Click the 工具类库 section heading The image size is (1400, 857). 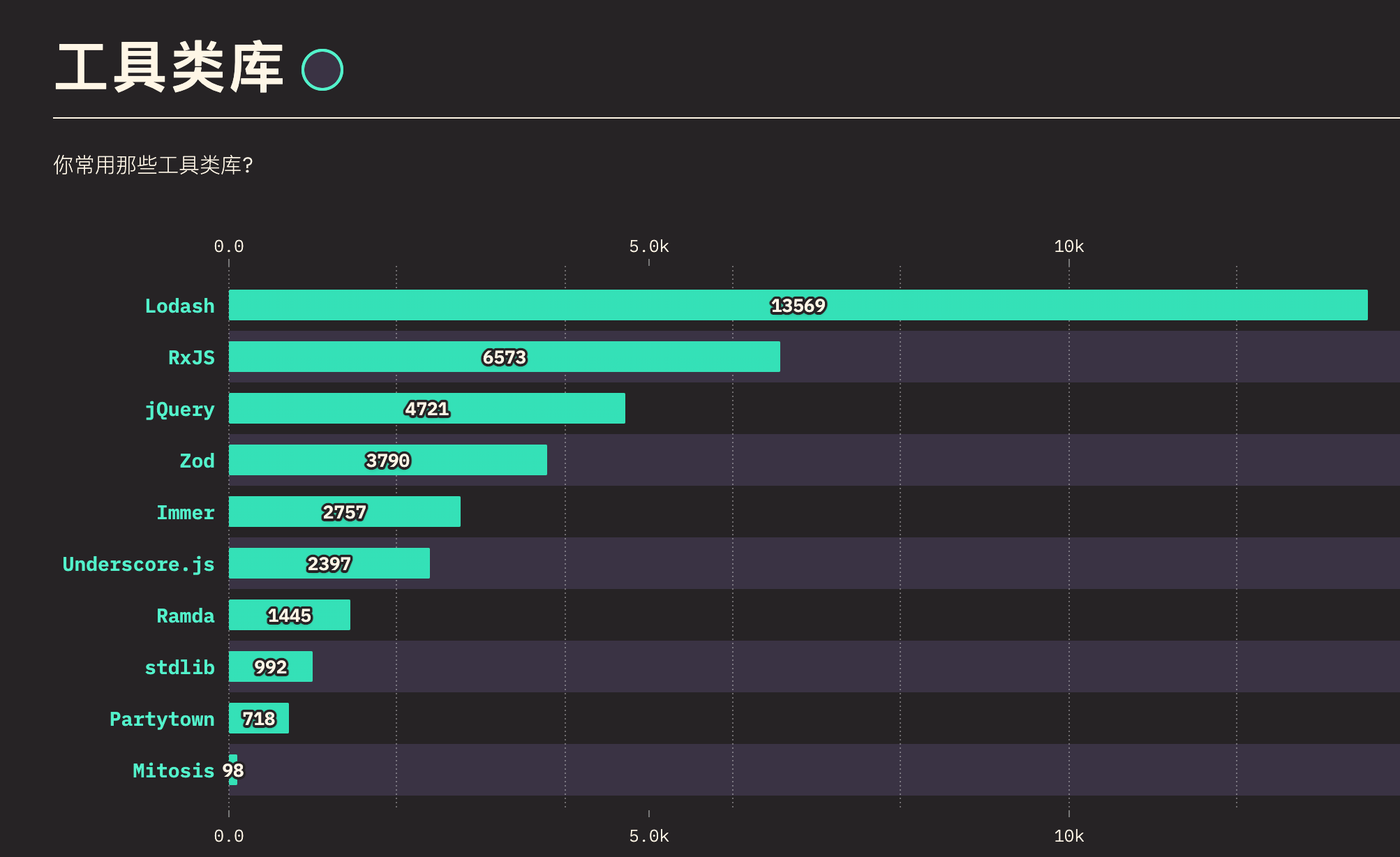point(170,68)
